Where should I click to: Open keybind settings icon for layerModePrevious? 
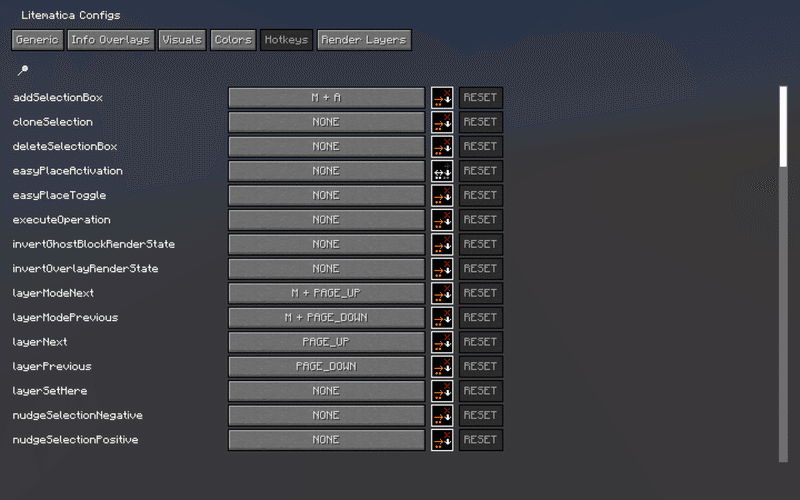click(442, 318)
